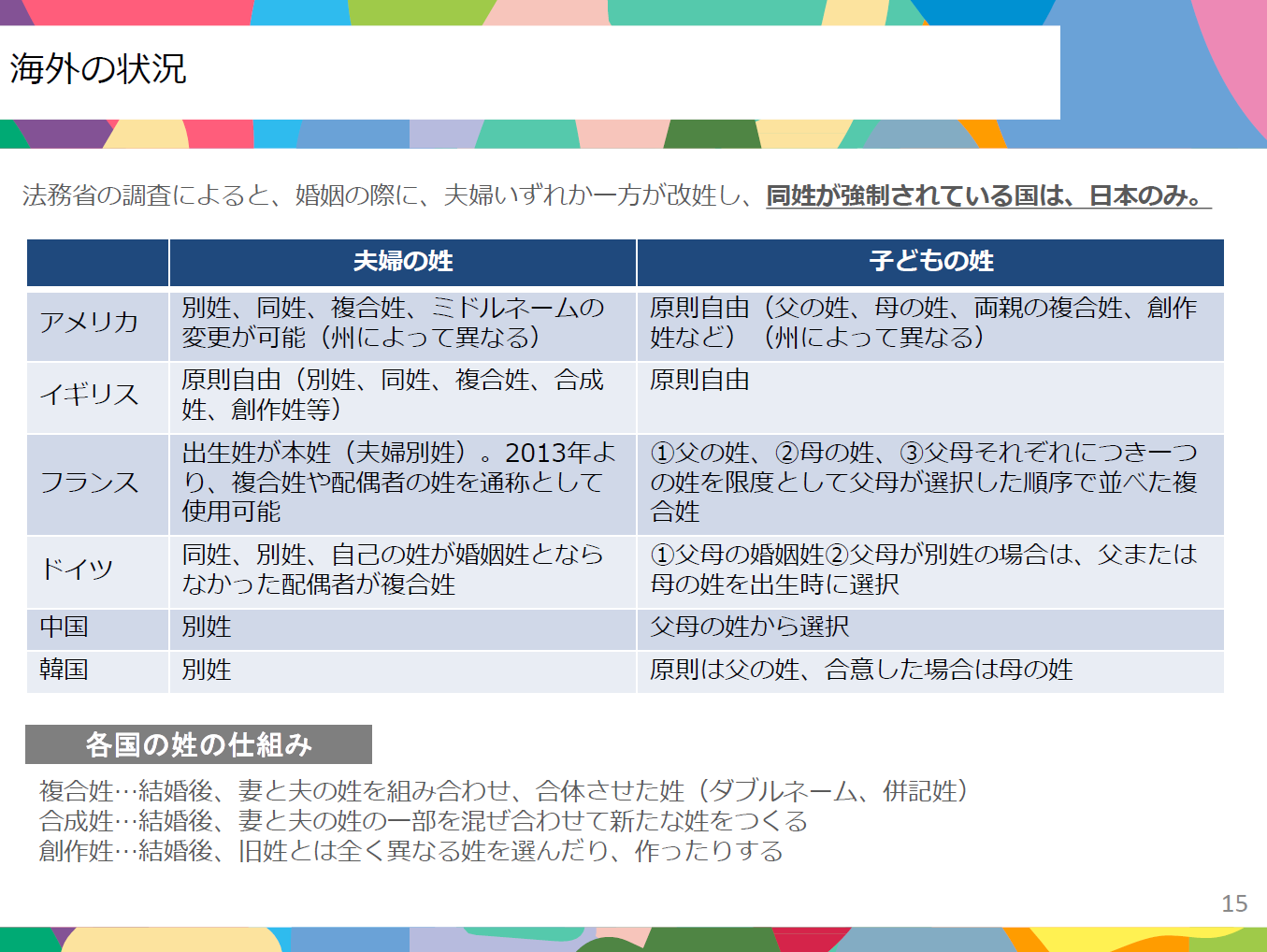Click cell 父母の姓から選択
The image size is (1267, 952).
coord(931,628)
